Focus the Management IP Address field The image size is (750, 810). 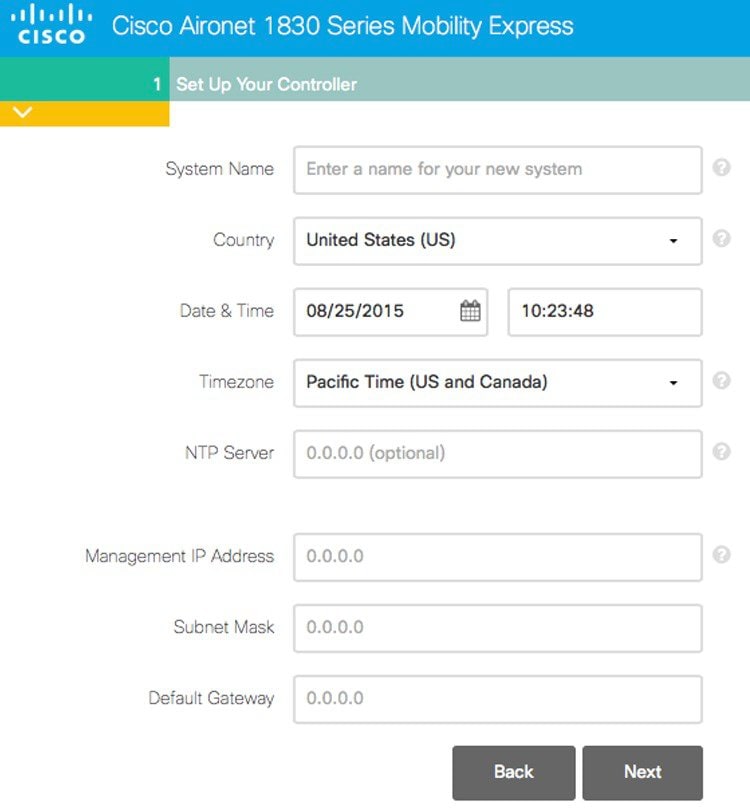pyautogui.click(x=498, y=557)
